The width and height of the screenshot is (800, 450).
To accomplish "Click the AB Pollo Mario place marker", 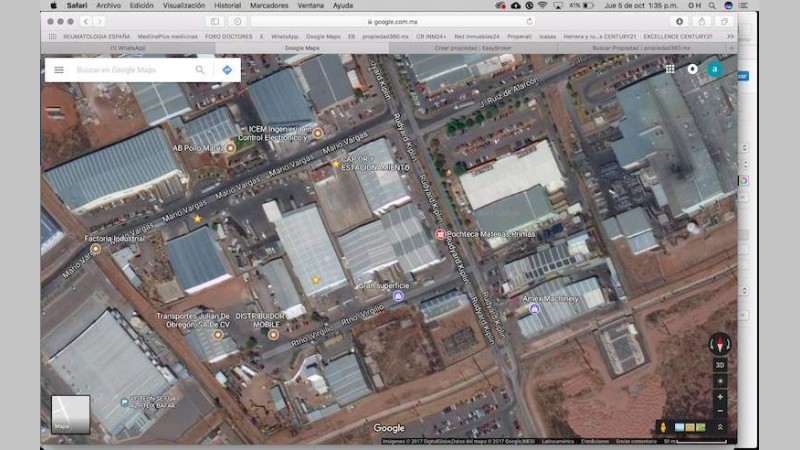I will tap(230, 148).
